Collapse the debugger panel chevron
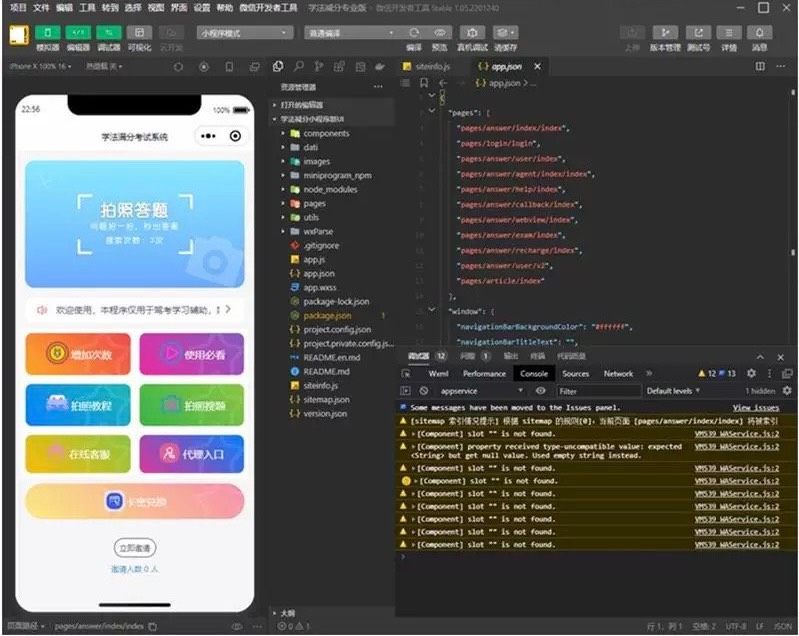The height and width of the screenshot is (636, 799). pos(760,357)
